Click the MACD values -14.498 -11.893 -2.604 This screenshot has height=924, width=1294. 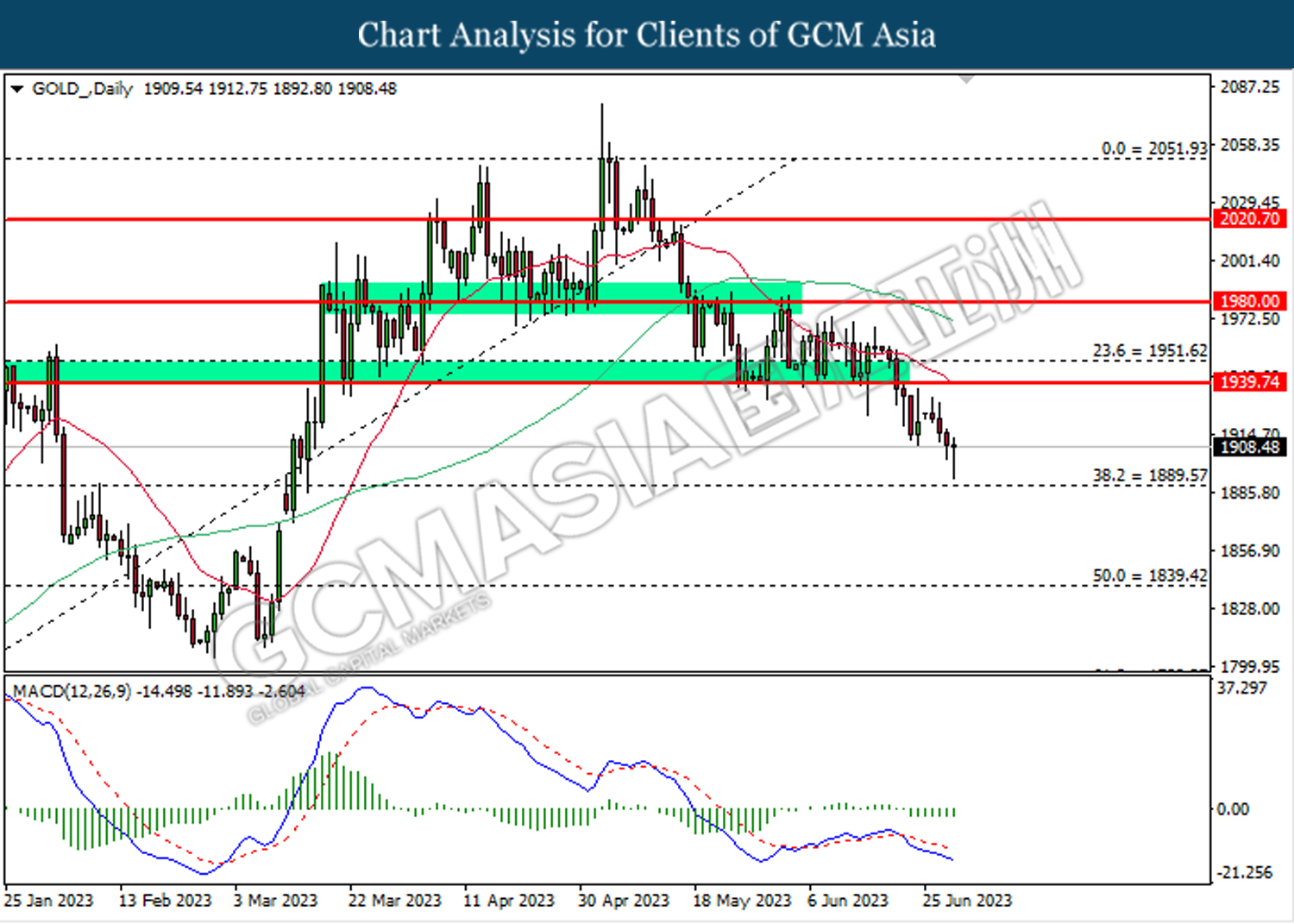point(222,691)
